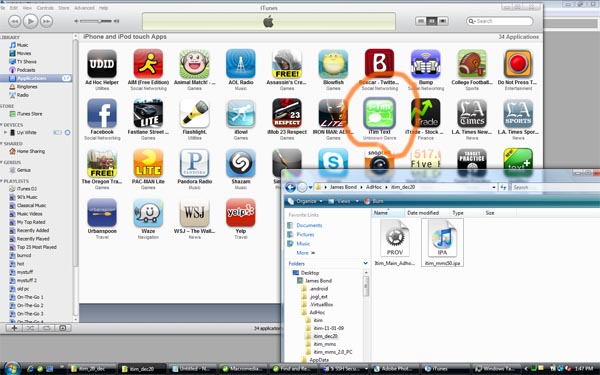This screenshot has height=375, width=600.
Task: Click the Waze app icon
Action: [x=148, y=213]
